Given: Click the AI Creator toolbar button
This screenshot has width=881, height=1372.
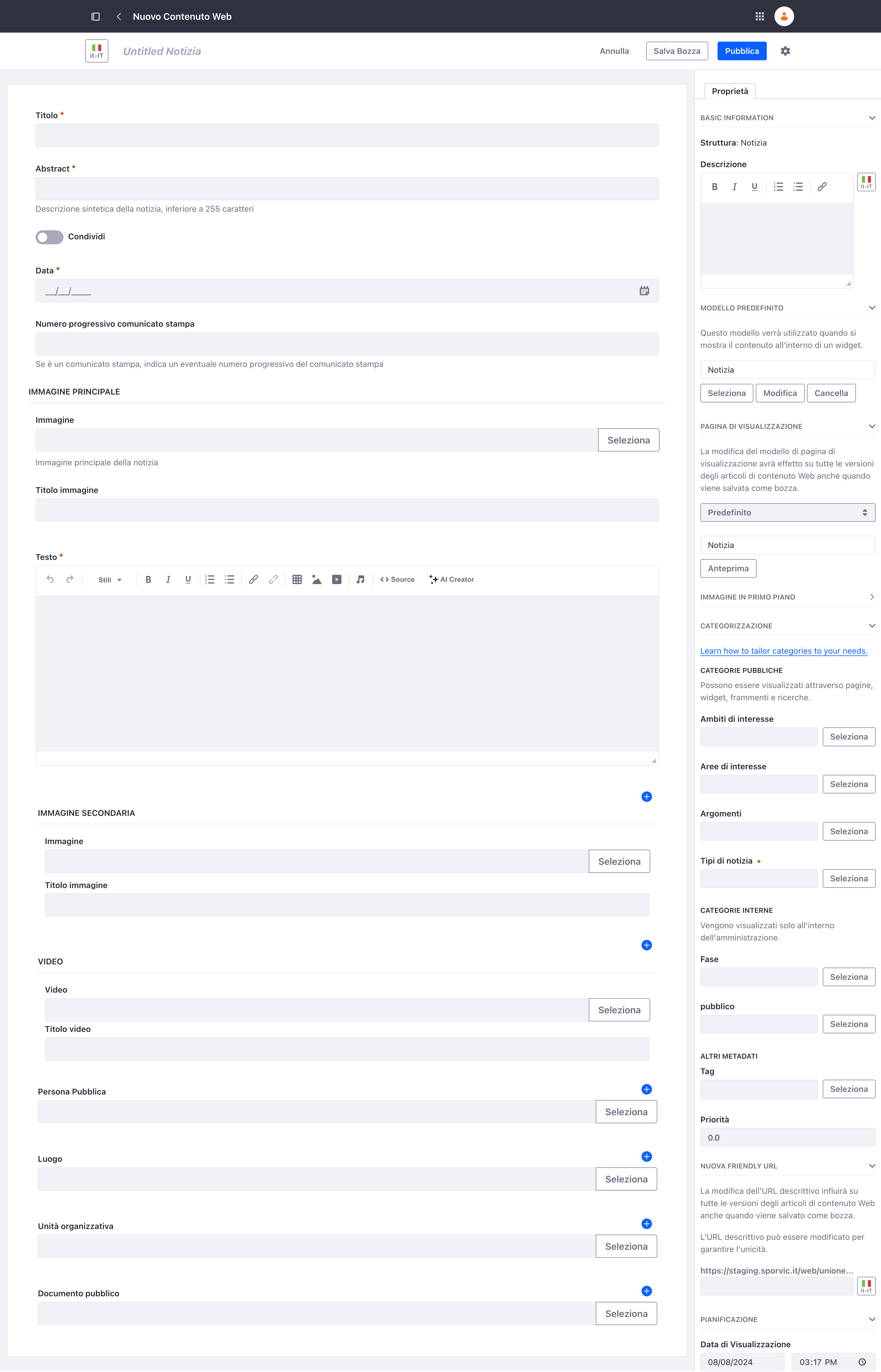Looking at the screenshot, I should coord(451,580).
